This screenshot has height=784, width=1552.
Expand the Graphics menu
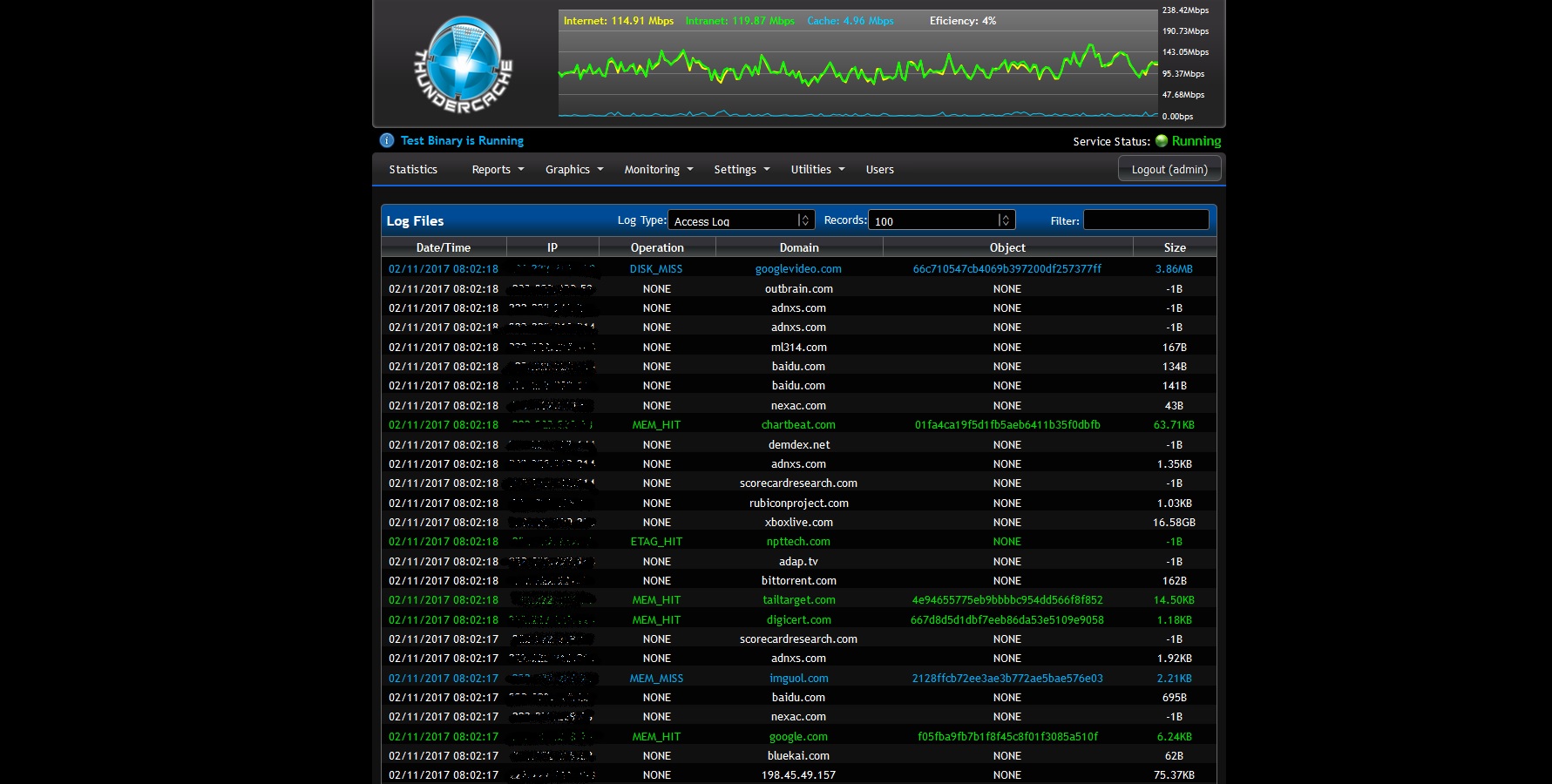click(573, 169)
